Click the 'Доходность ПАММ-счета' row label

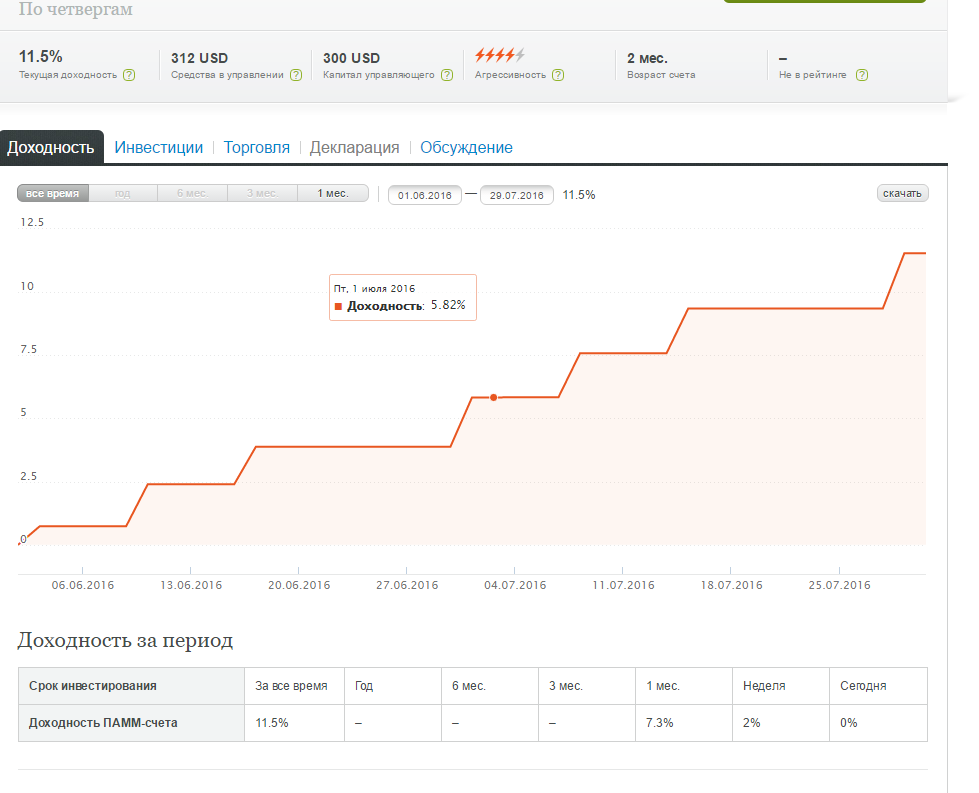click(103, 722)
